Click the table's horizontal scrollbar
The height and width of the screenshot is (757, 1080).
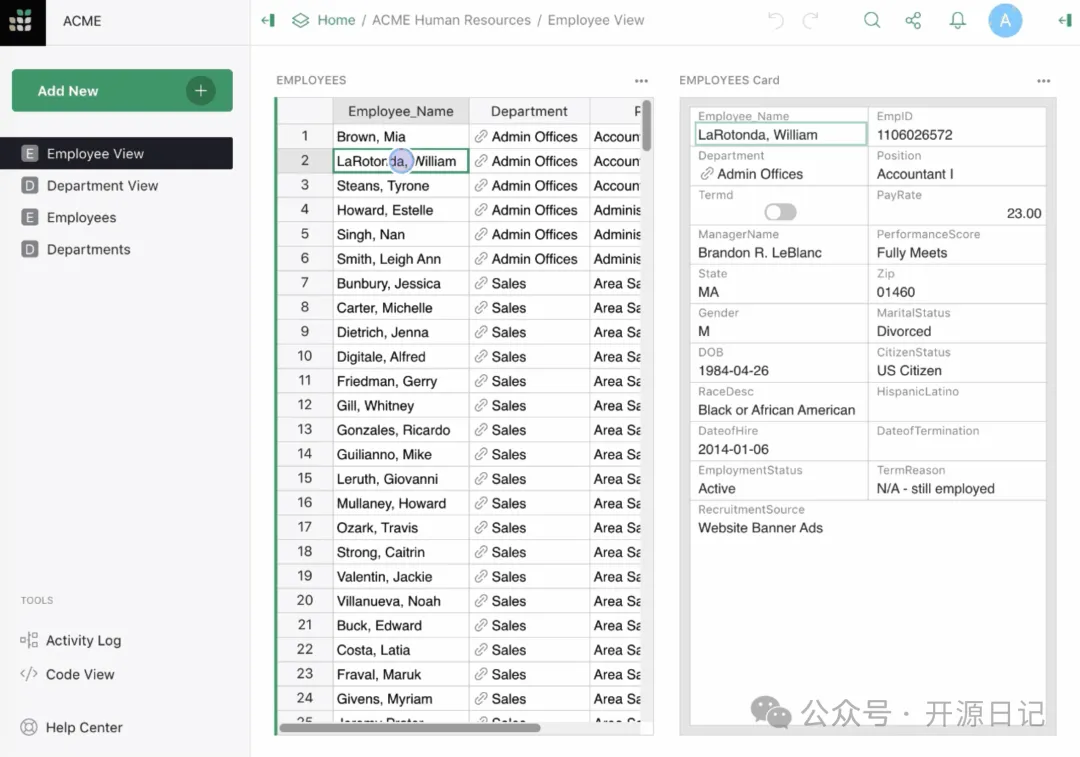tap(410, 728)
